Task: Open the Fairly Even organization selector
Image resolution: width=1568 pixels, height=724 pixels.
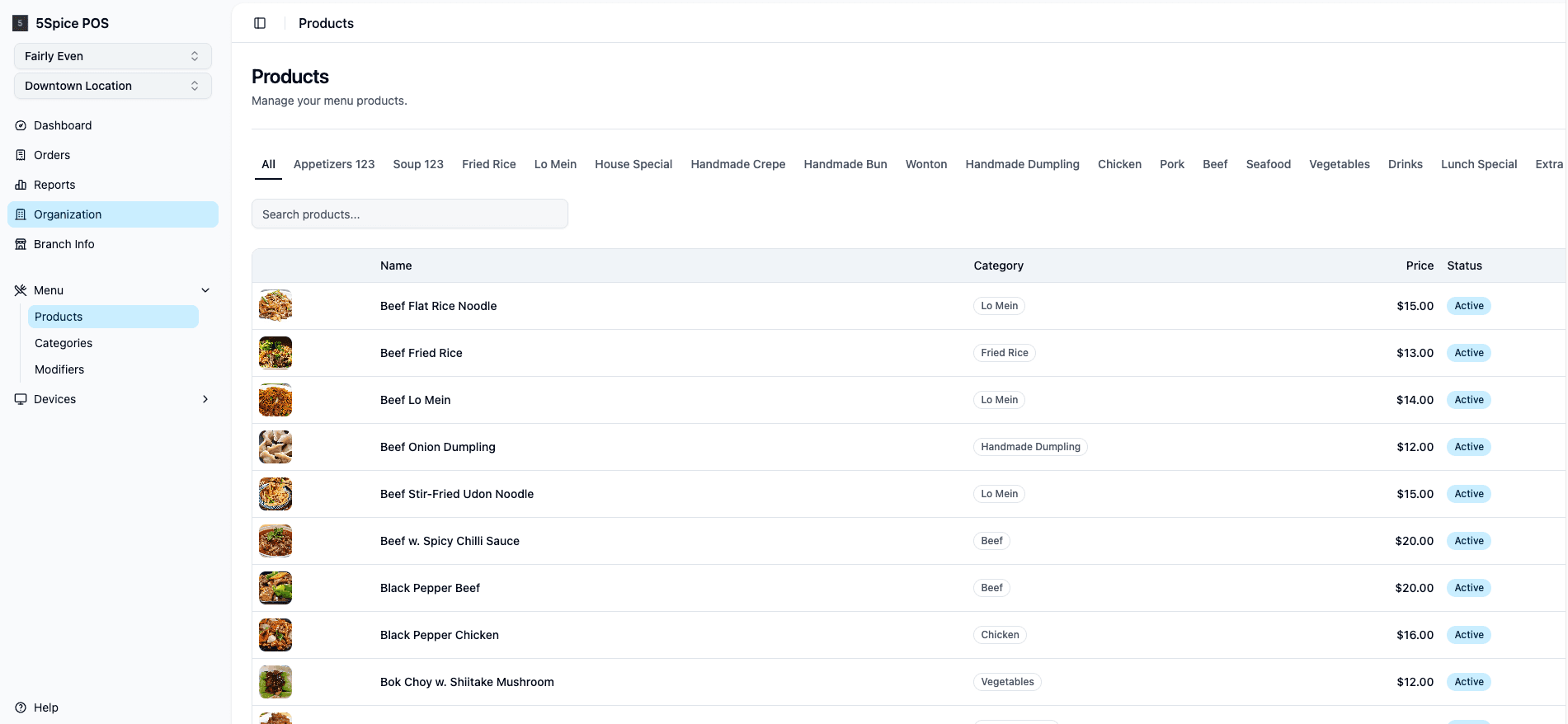Action: 113,56
